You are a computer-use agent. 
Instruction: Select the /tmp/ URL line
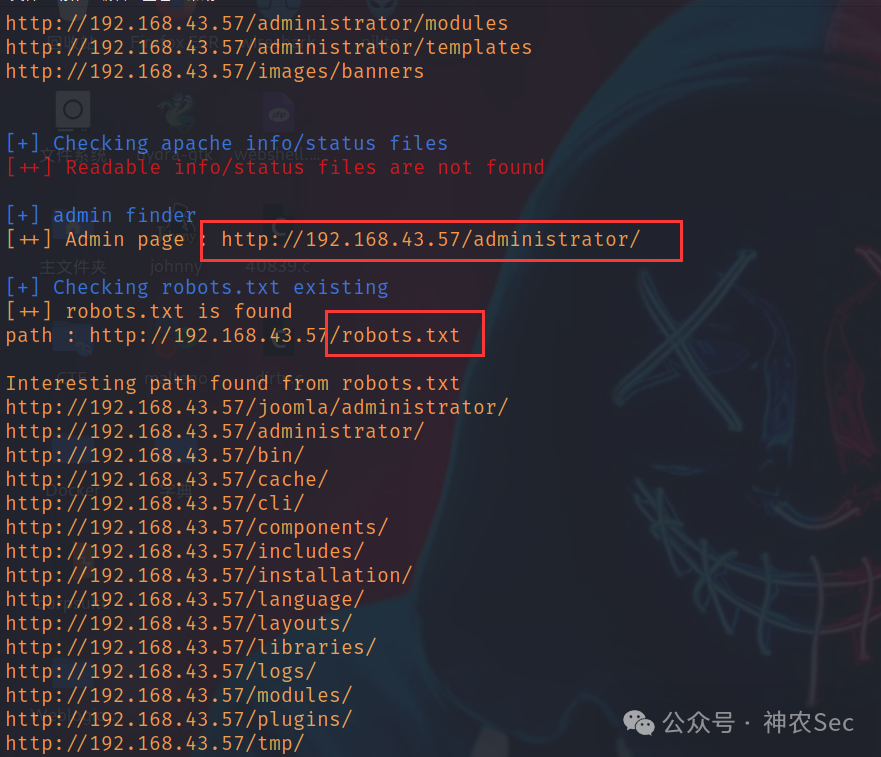[x=155, y=744]
